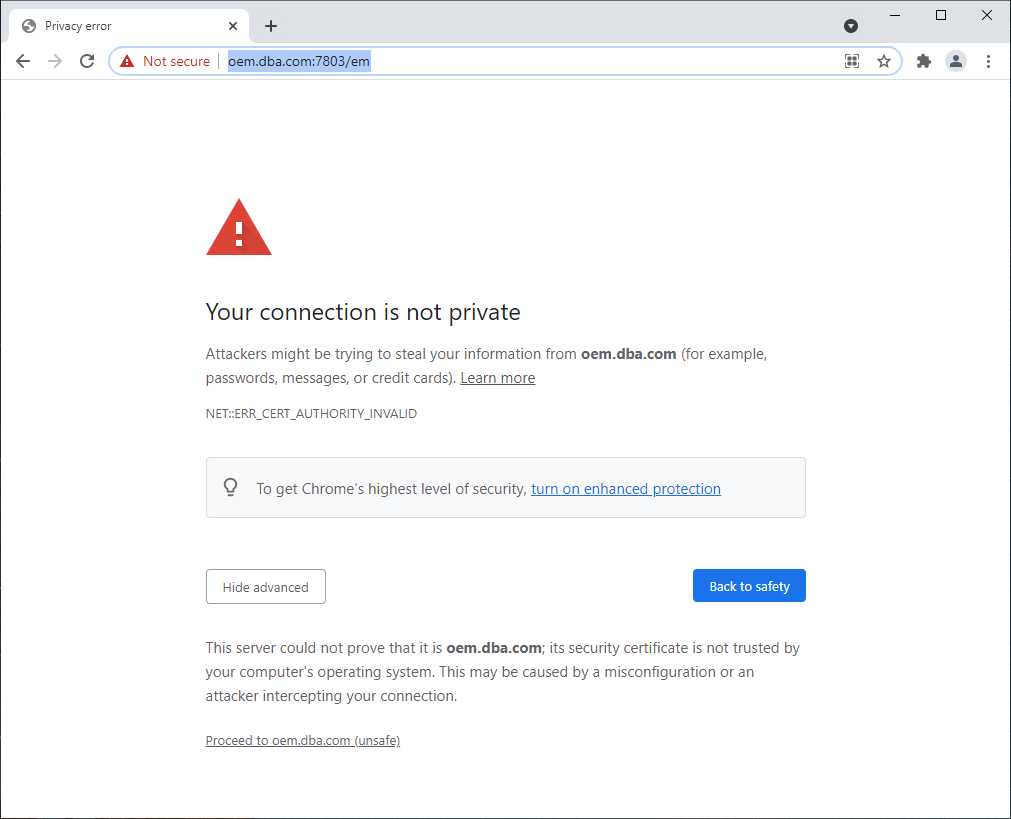Click the NET::ERR_CERT_AUTHORITY_INVALID error code
1011x819 pixels.
coord(311,413)
